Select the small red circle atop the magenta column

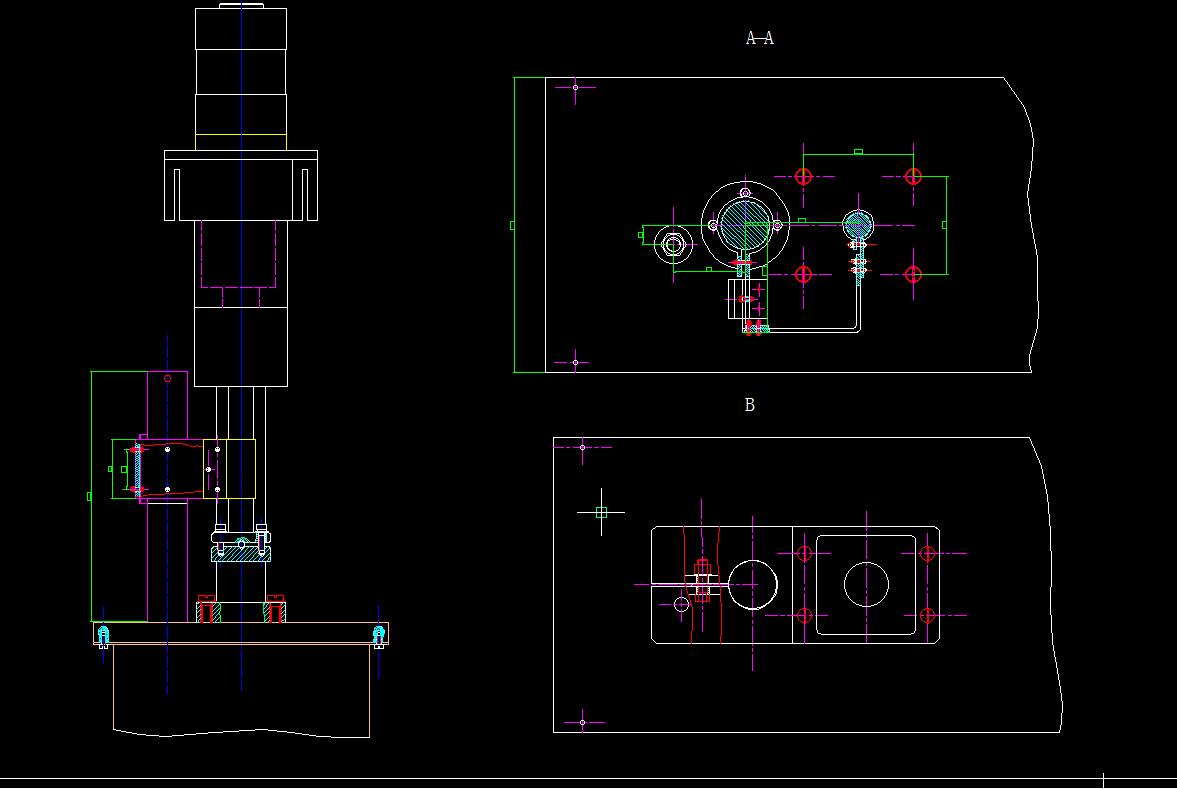point(167,378)
